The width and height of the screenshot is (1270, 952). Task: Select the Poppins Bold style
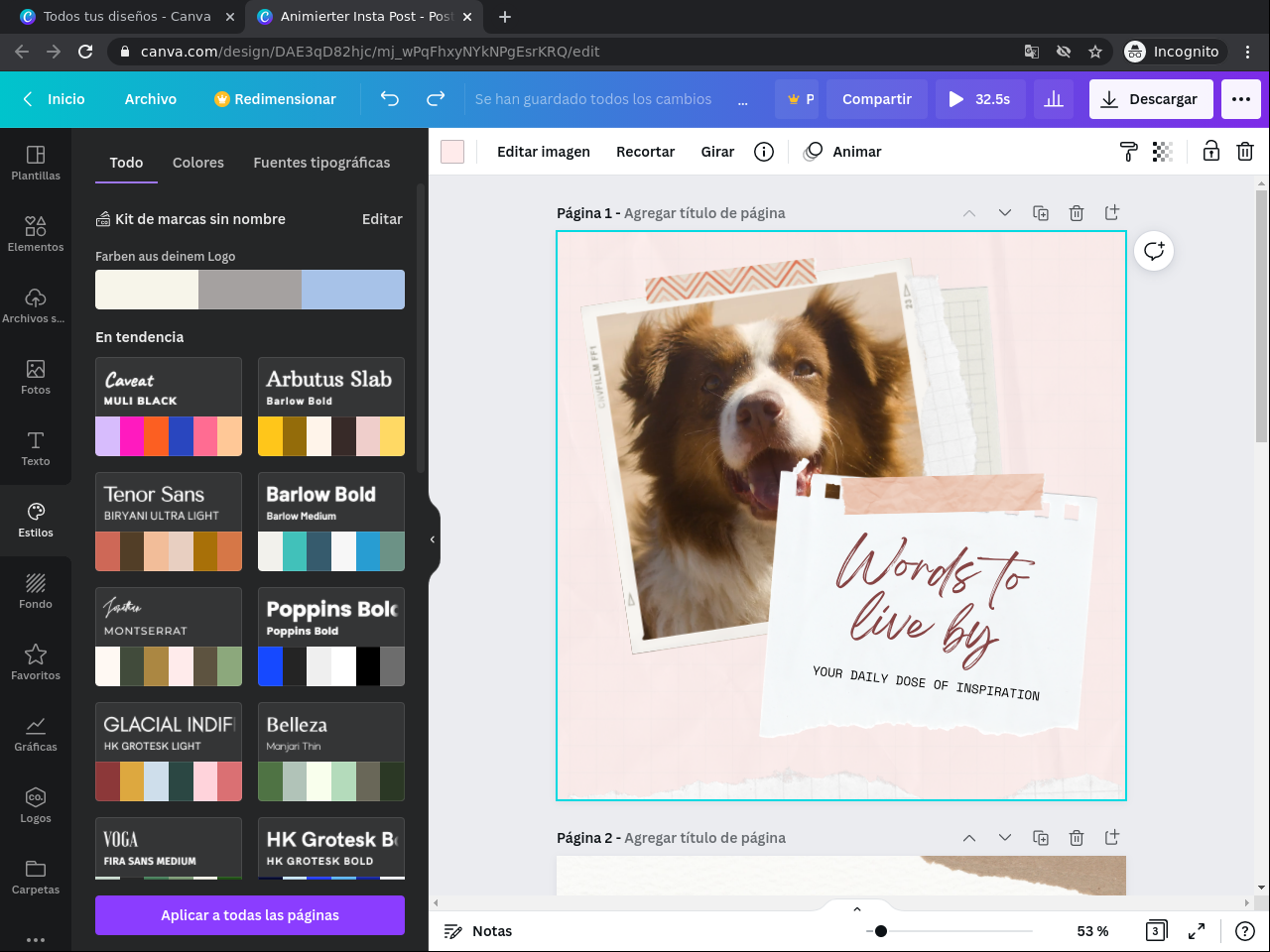331,637
